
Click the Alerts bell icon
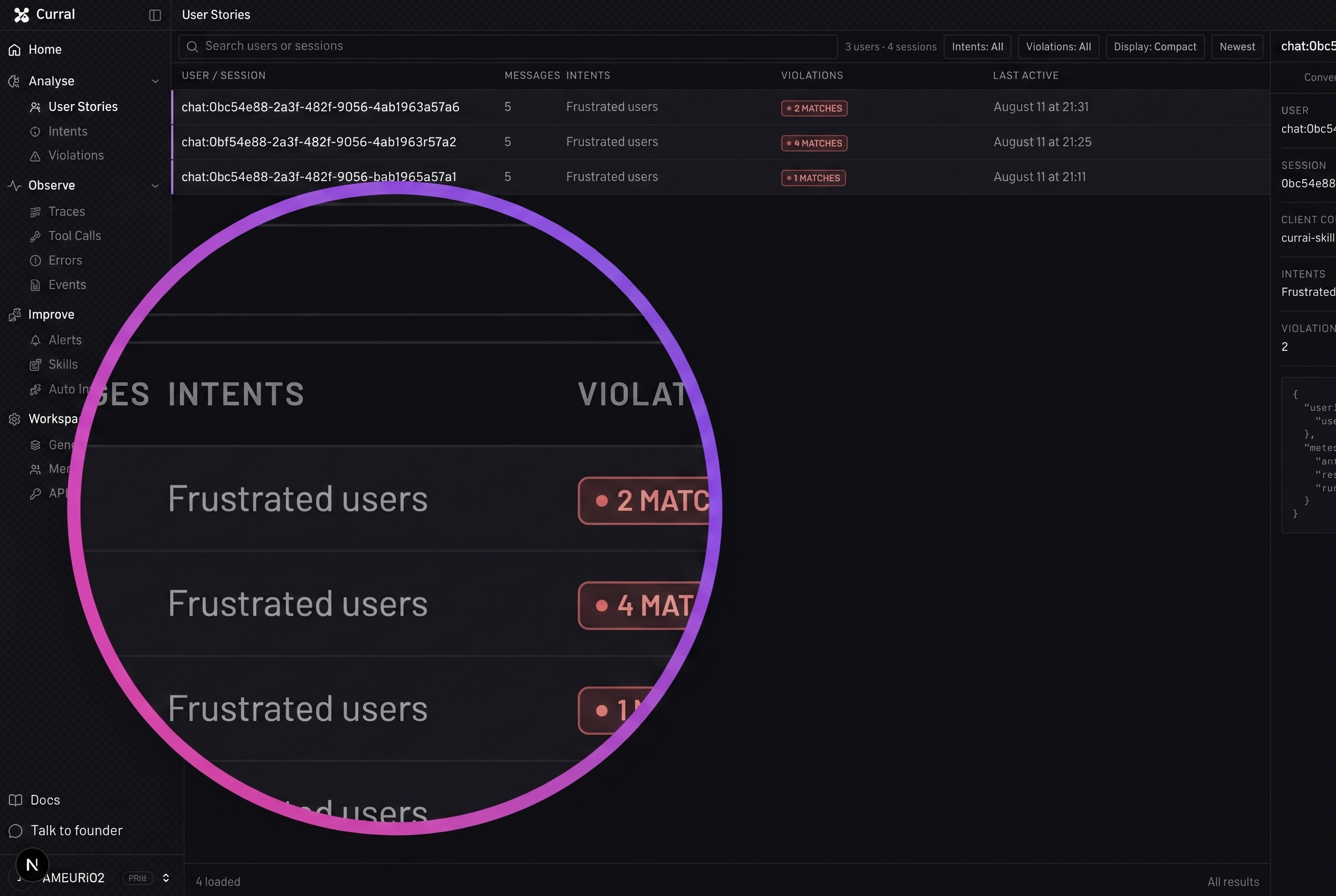(x=35, y=341)
